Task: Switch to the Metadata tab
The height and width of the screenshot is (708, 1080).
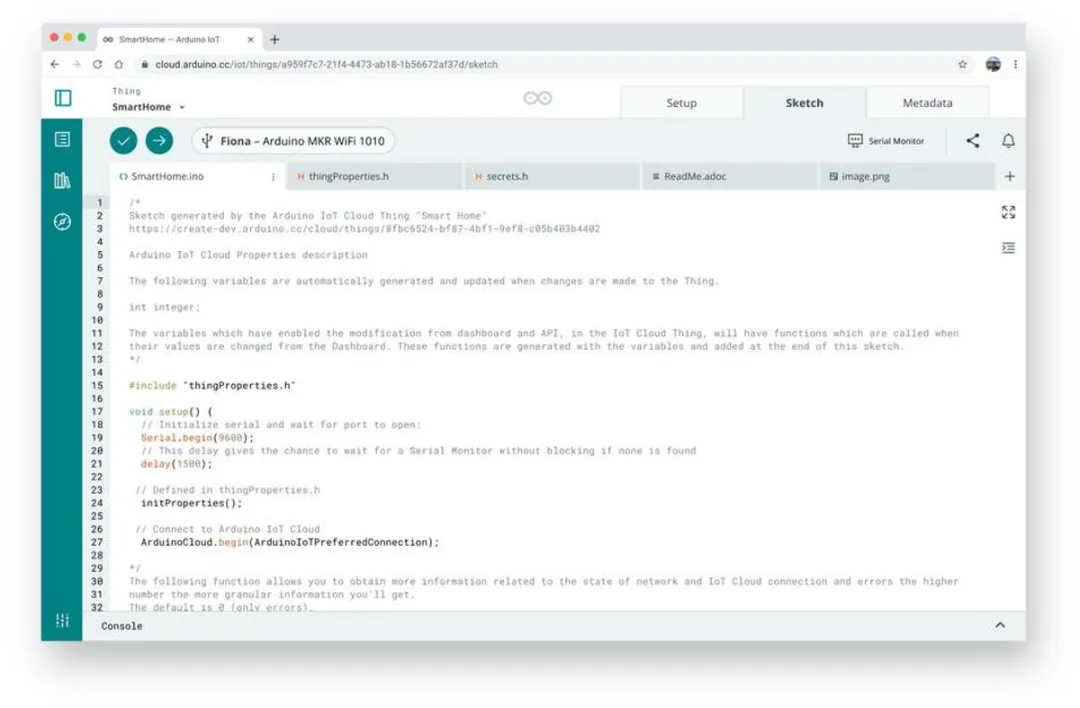Action: point(928,103)
